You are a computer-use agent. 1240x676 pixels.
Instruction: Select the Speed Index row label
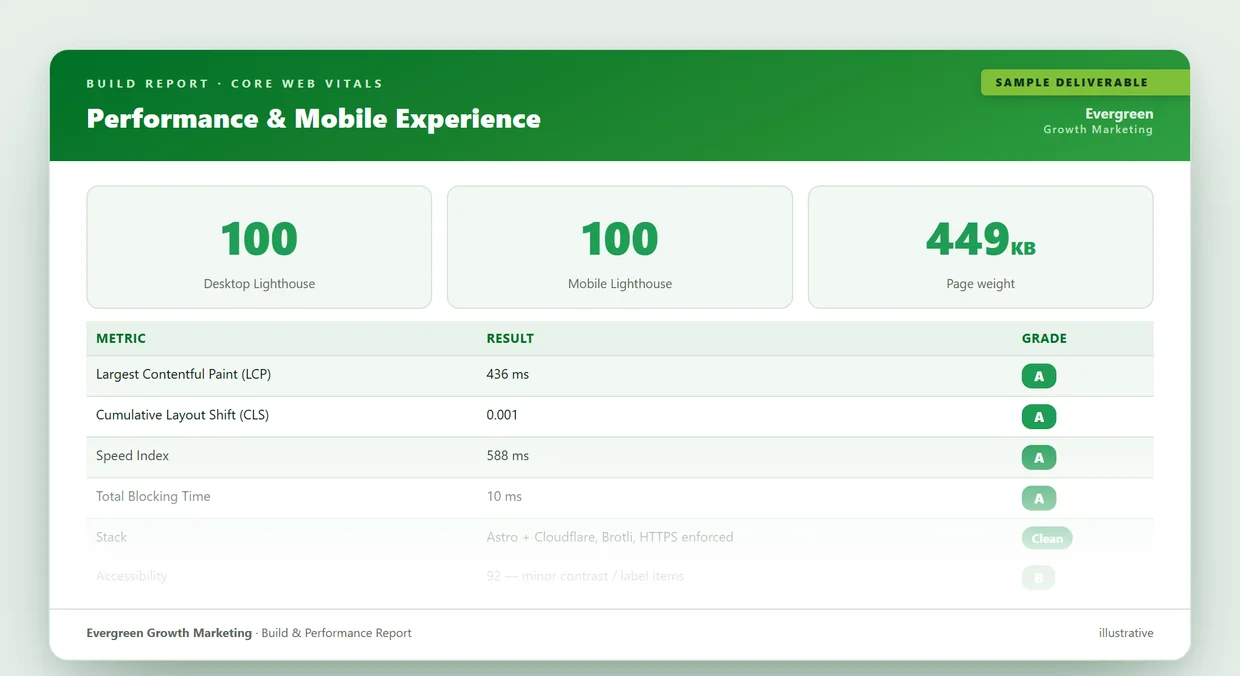click(132, 456)
